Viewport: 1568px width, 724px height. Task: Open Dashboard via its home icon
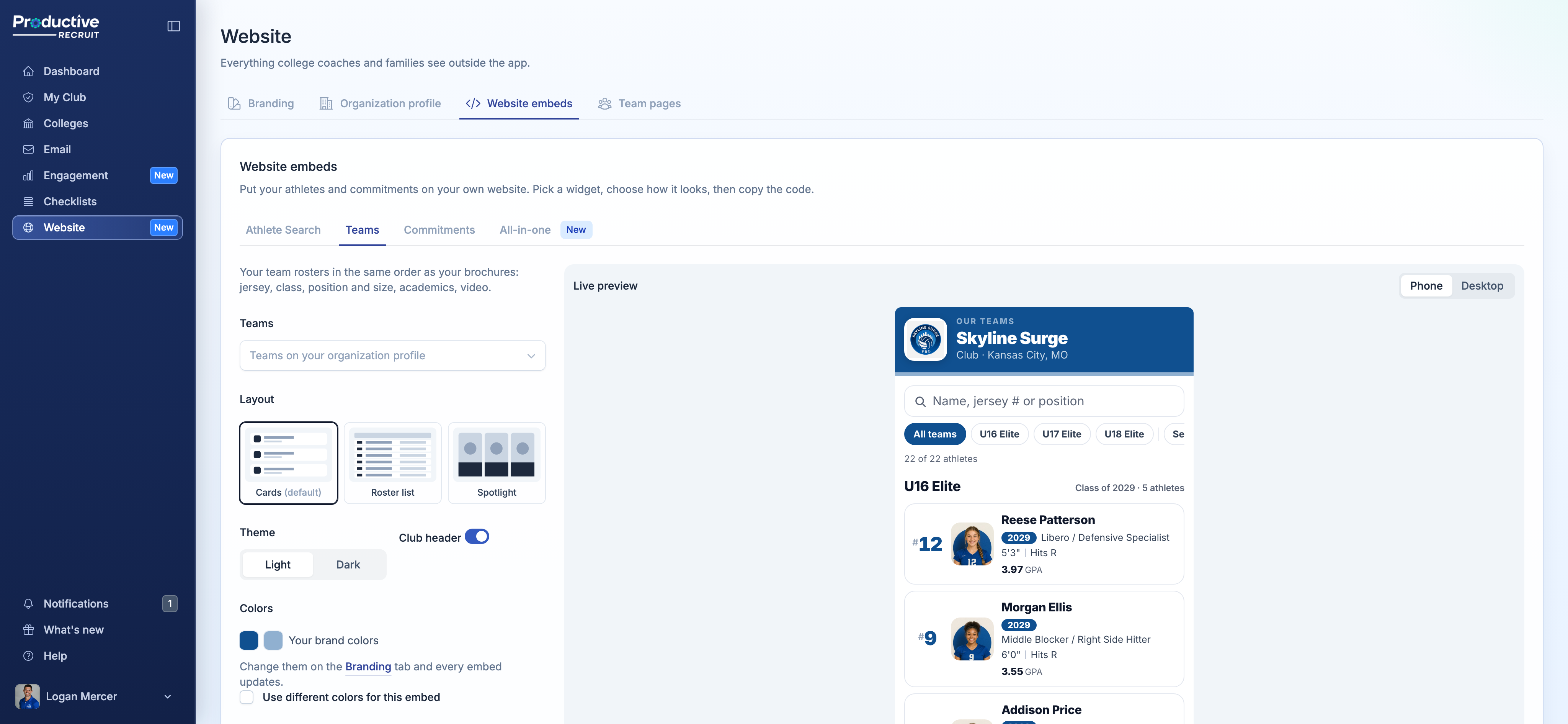pyautogui.click(x=28, y=71)
